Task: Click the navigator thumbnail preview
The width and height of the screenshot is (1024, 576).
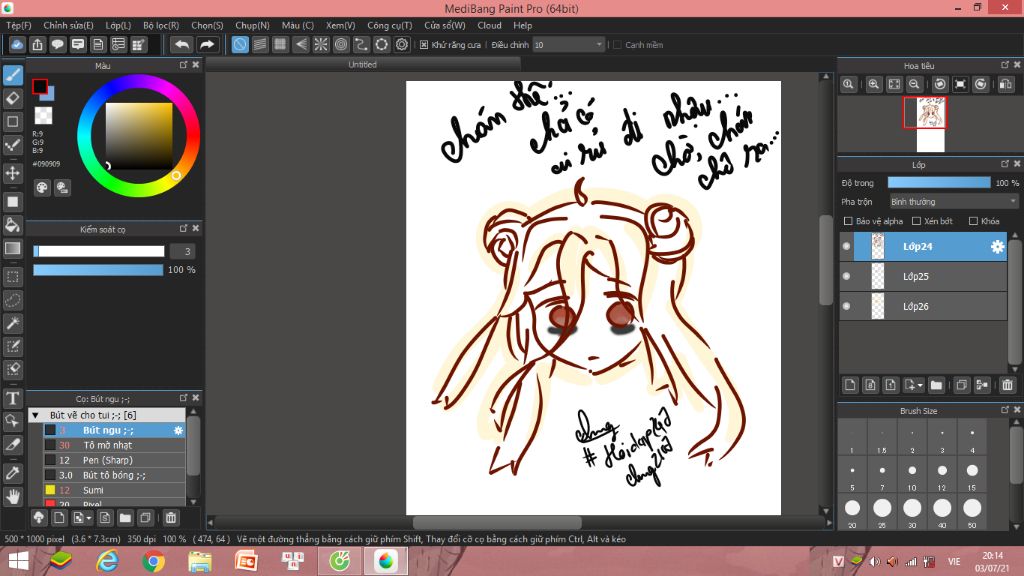Action: [930, 125]
